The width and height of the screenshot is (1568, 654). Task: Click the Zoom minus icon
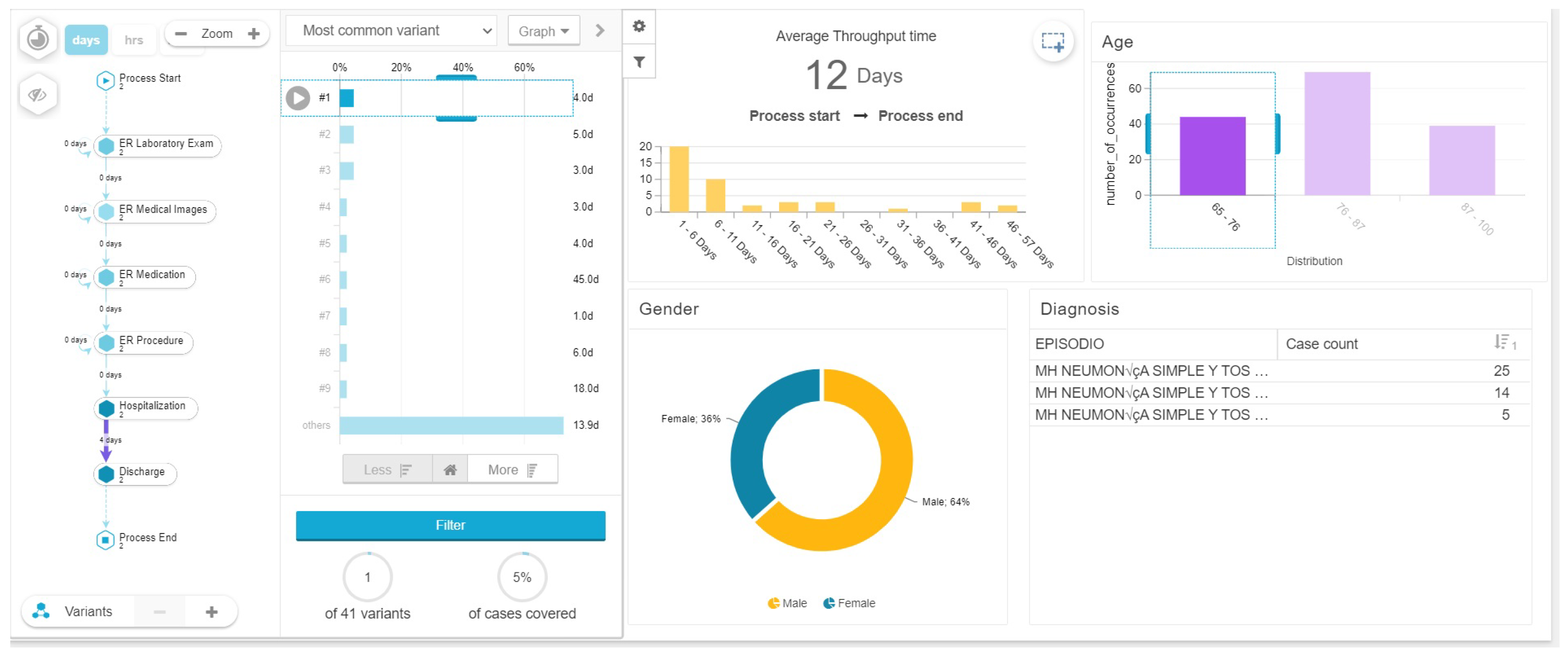tap(181, 34)
